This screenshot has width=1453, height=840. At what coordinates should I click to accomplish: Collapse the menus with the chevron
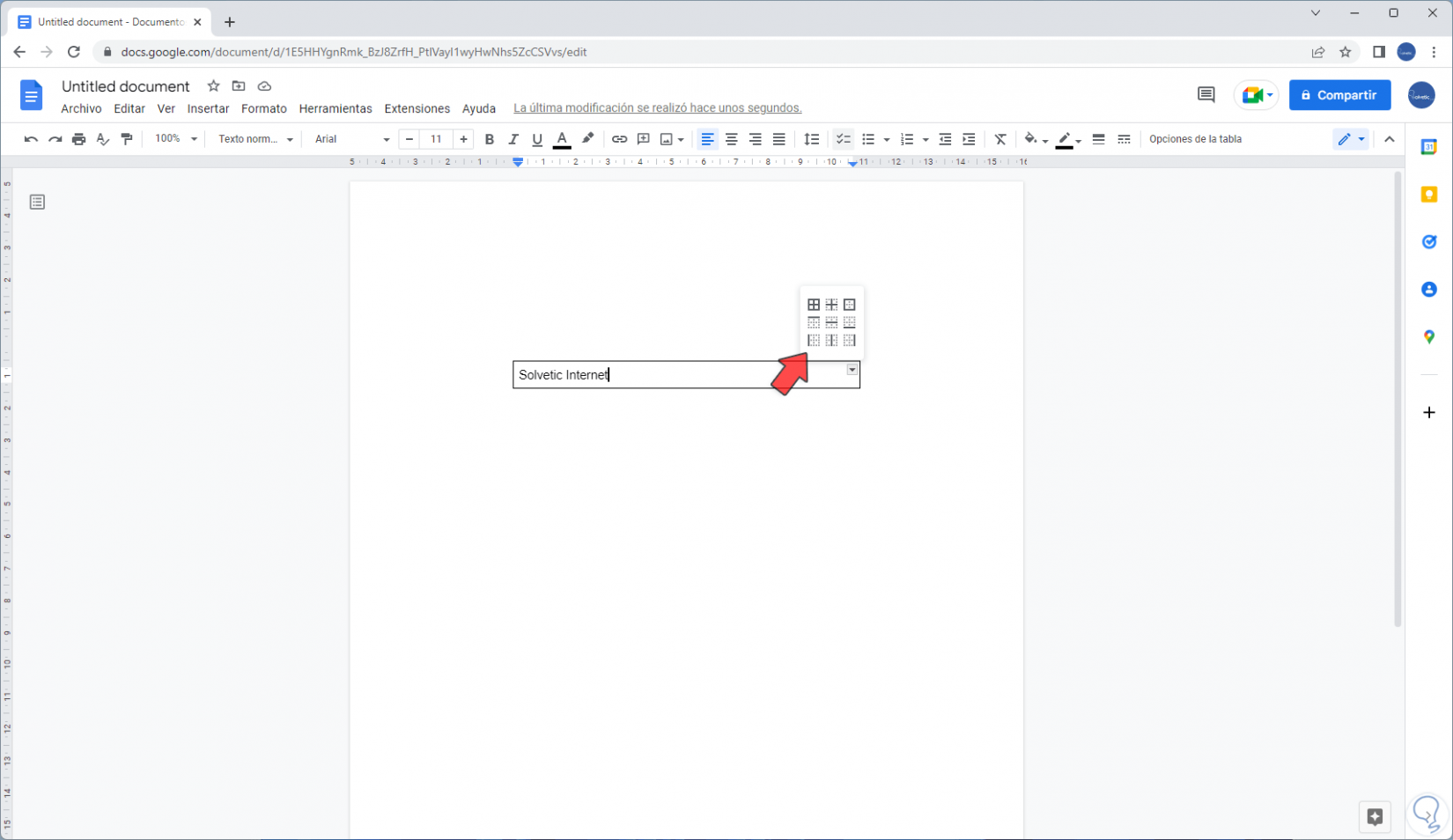(x=1390, y=139)
